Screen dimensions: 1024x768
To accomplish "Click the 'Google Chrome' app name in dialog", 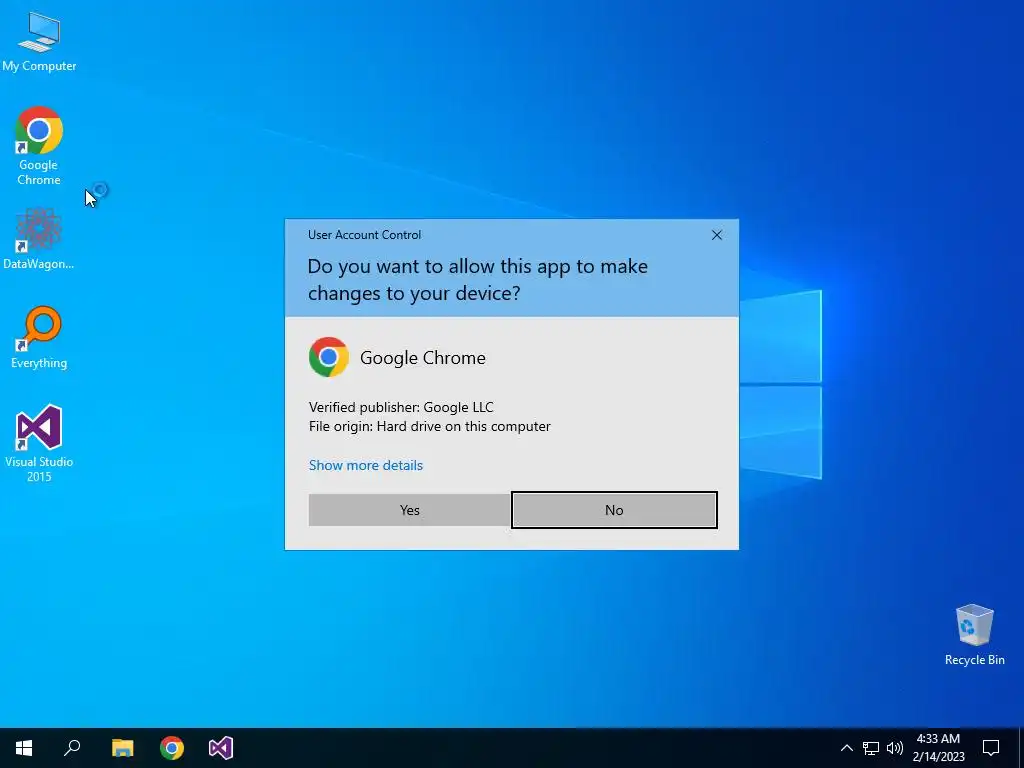I will pyautogui.click(x=423, y=358).
